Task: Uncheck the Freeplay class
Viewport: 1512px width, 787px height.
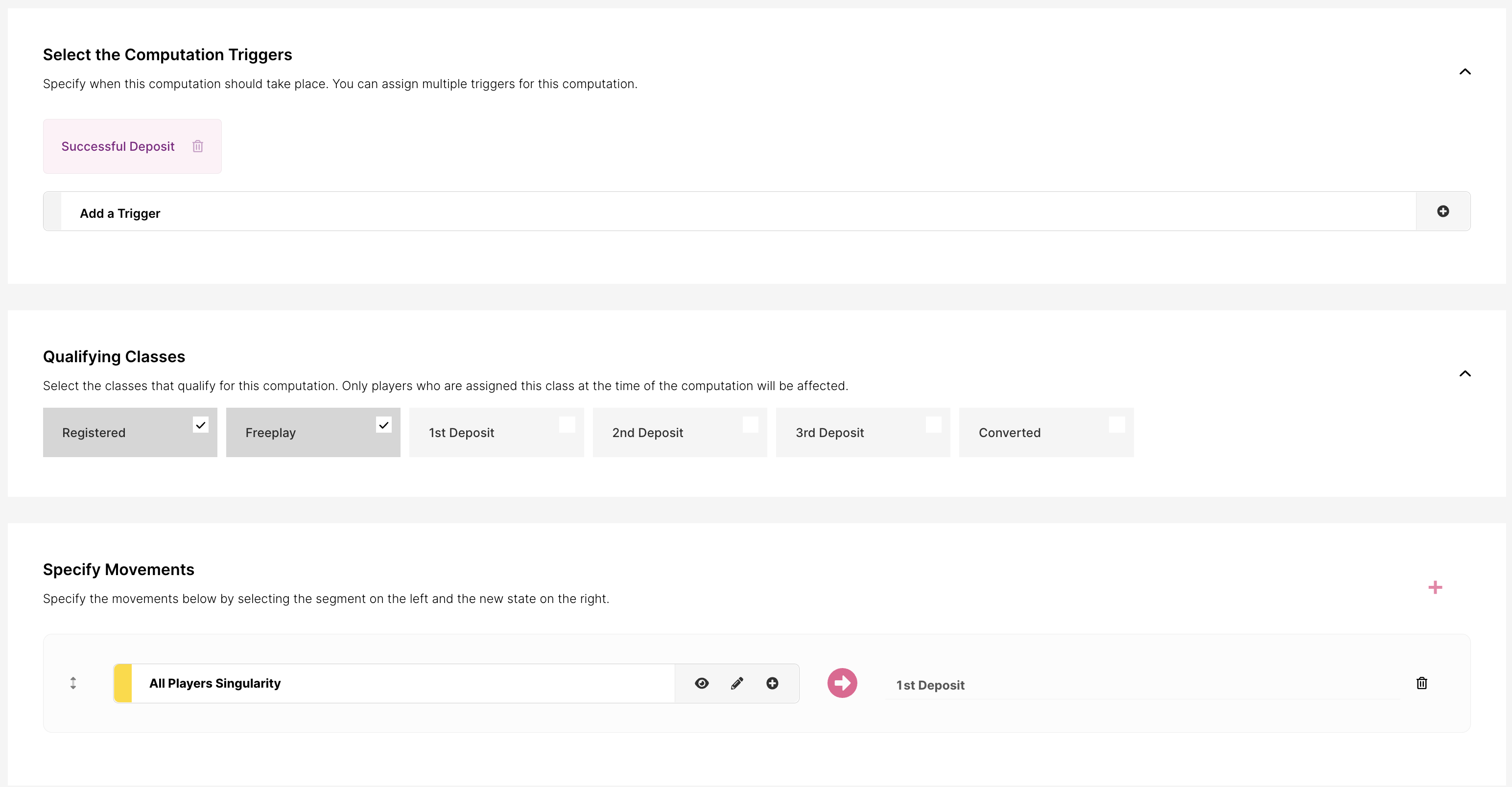Action: pyautogui.click(x=383, y=425)
